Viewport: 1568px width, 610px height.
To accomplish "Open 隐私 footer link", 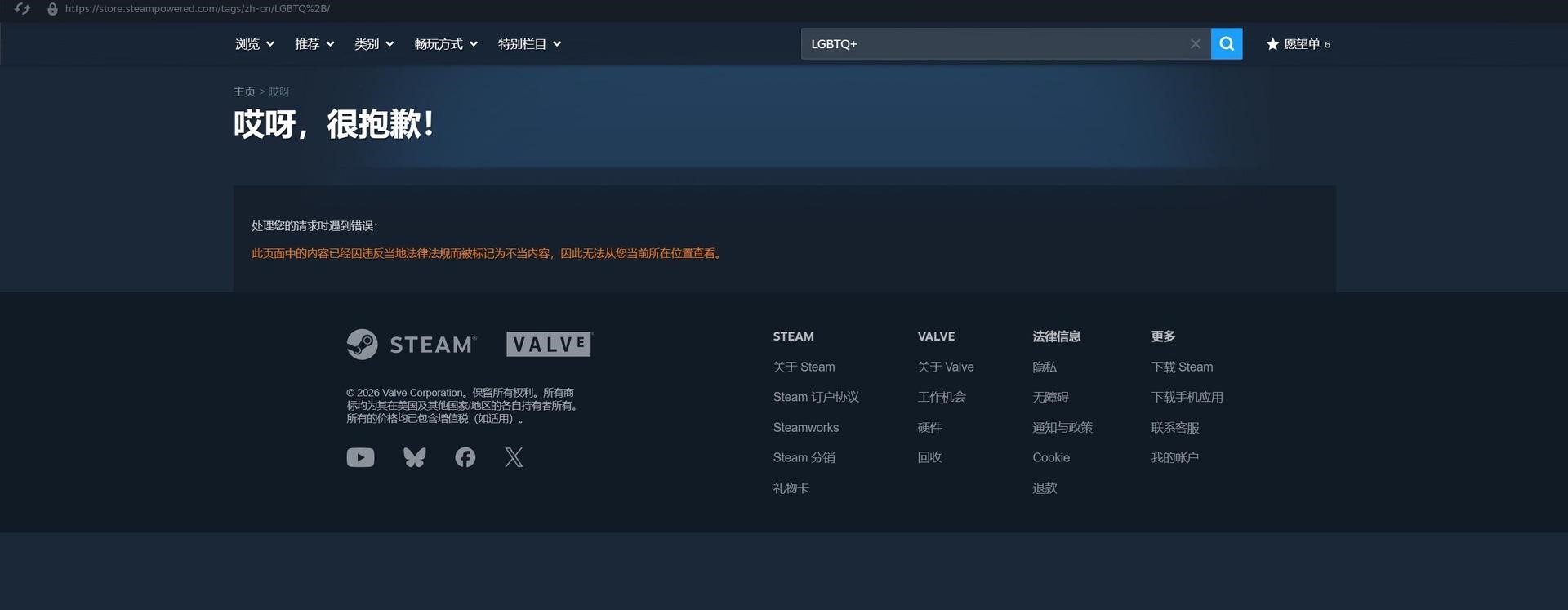I will click(x=1045, y=367).
